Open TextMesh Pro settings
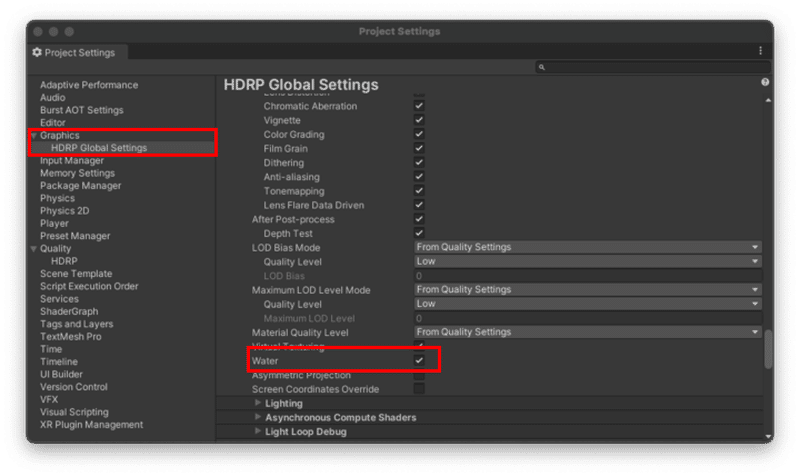 [70, 337]
